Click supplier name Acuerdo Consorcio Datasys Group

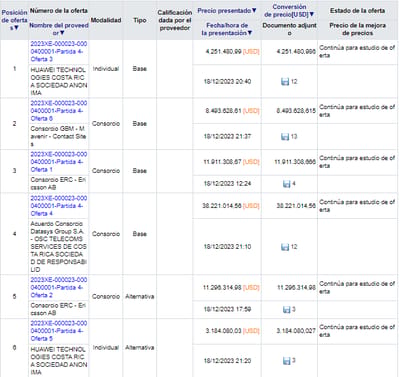59,247
